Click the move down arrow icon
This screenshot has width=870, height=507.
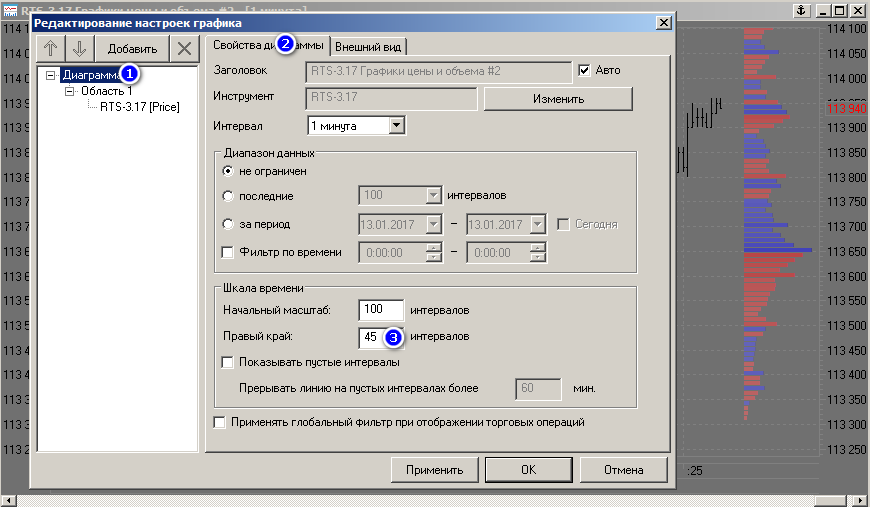[80, 49]
